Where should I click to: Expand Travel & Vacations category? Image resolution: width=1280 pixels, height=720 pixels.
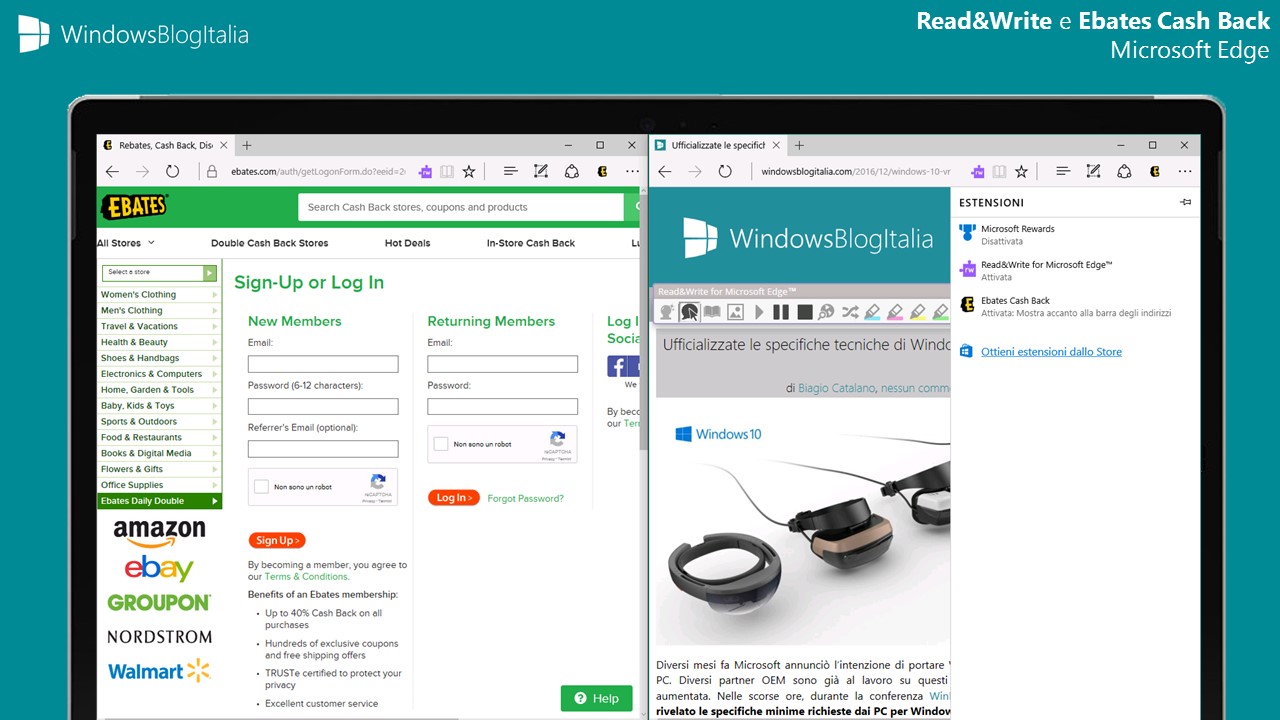[x=159, y=326]
